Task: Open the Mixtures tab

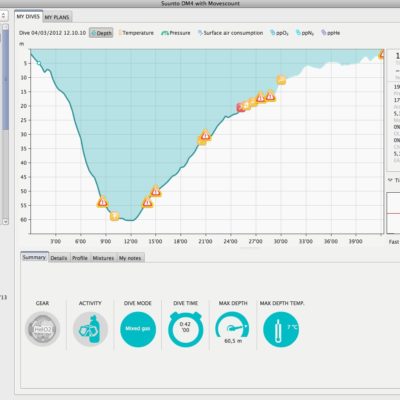Action: (x=103, y=258)
